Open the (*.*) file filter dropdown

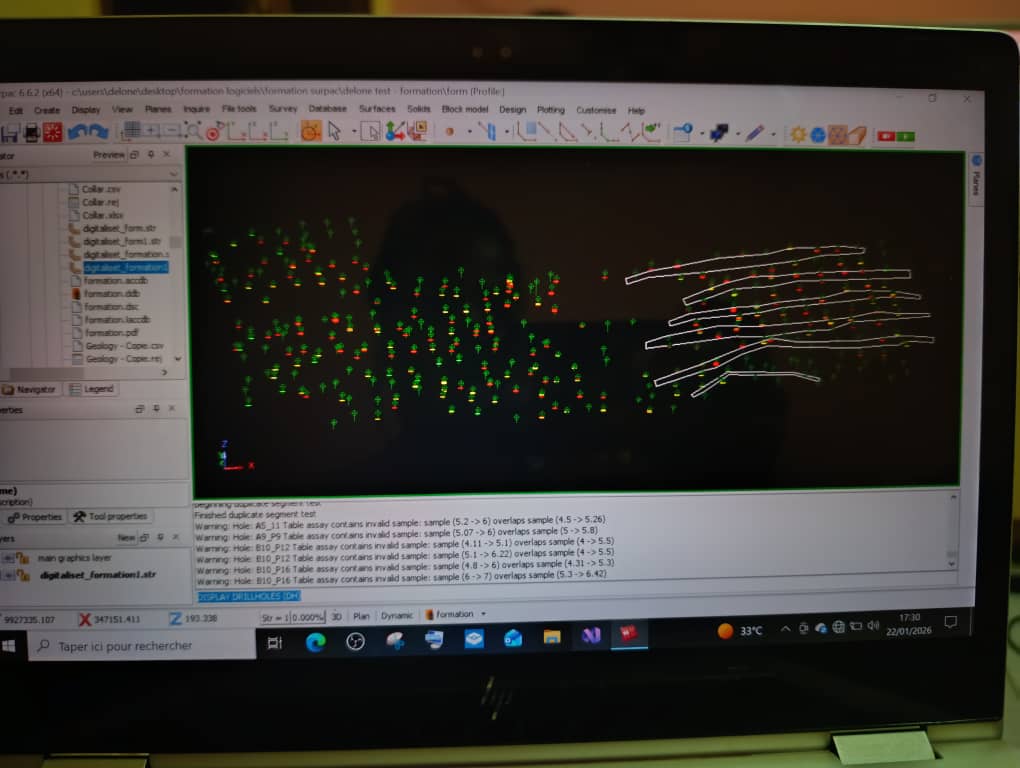175,172
